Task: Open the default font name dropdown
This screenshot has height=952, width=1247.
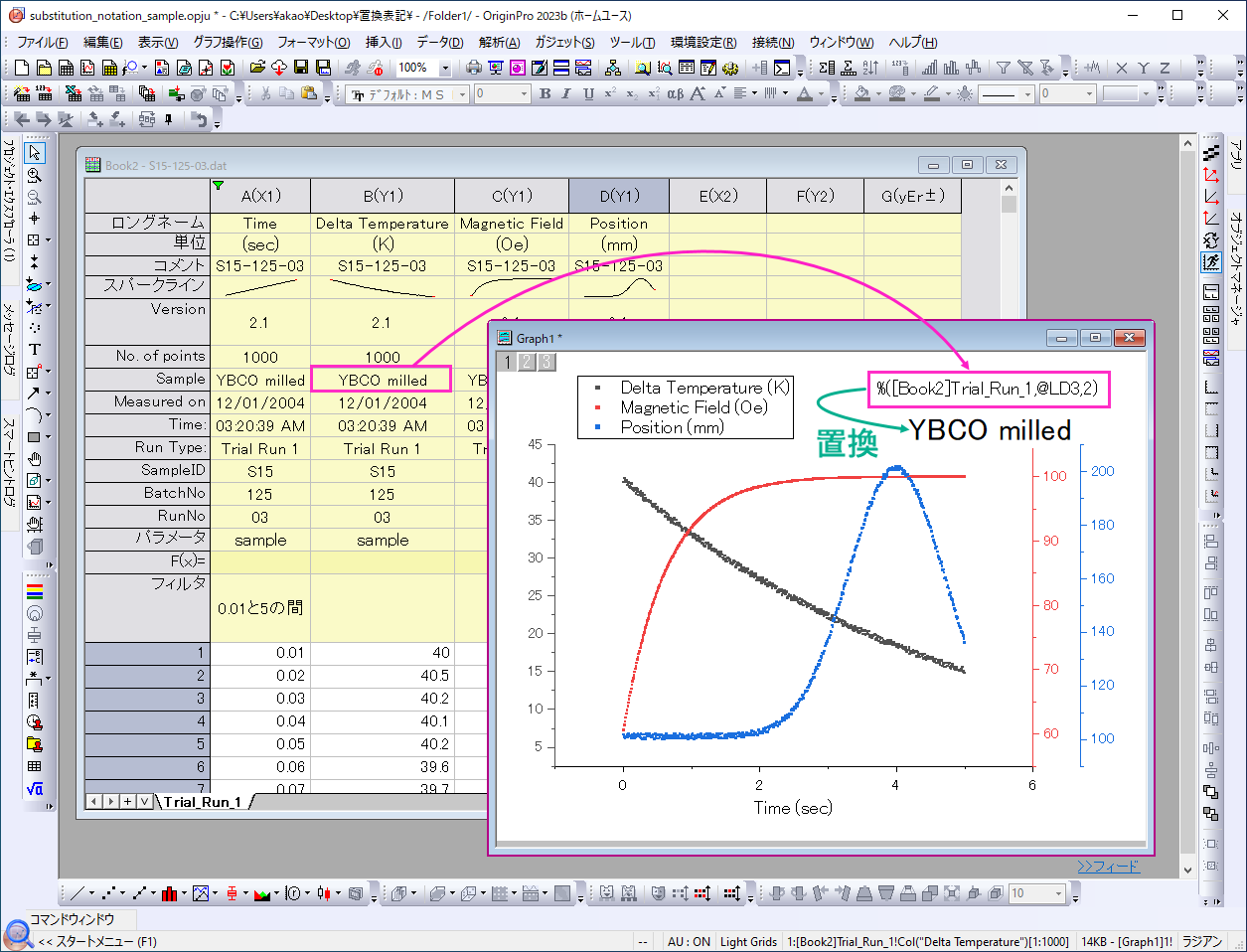Action: coord(462,94)
